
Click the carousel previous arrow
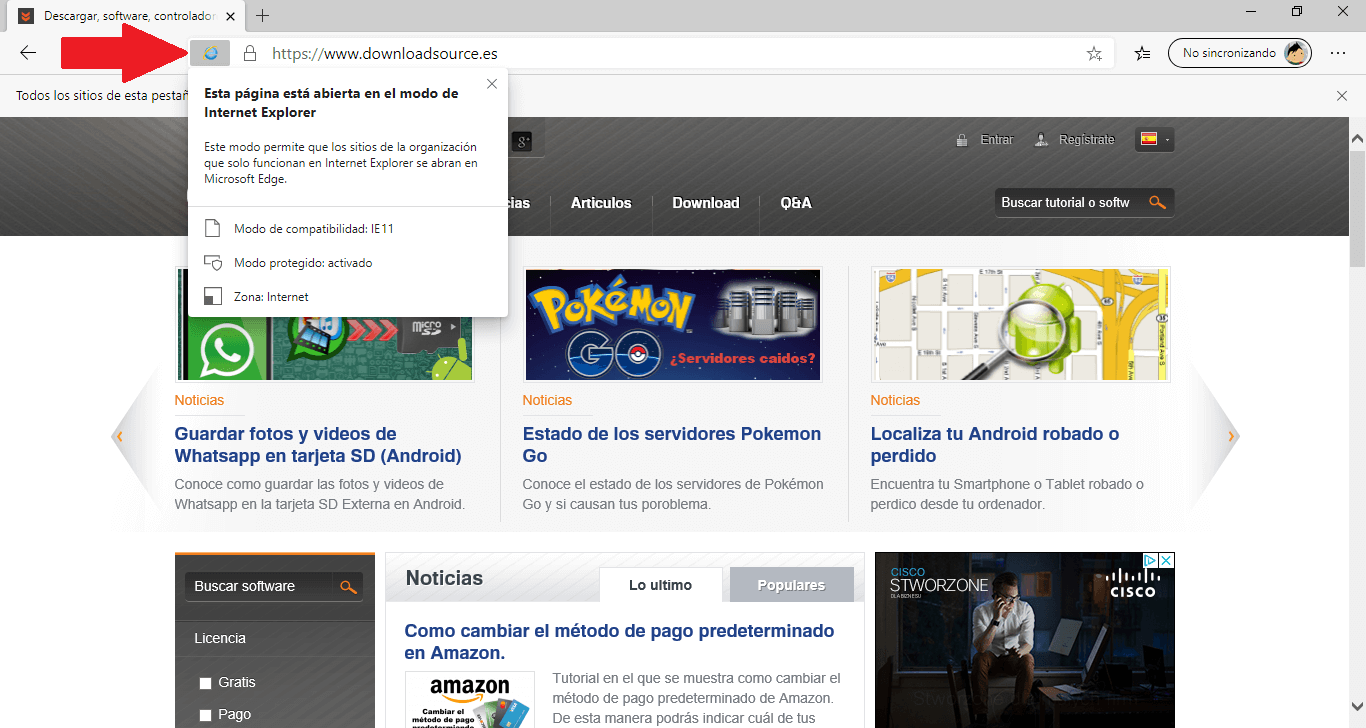point(120,436)
